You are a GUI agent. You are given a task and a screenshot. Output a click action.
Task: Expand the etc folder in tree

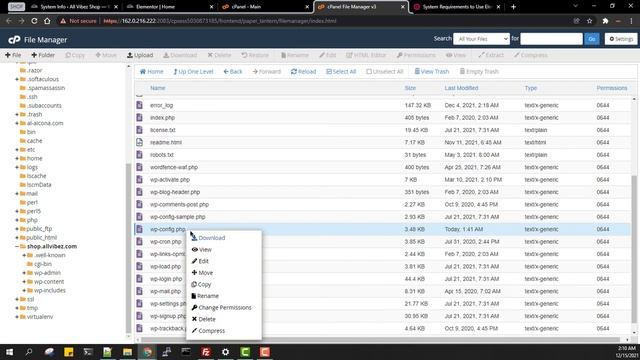pos(17,150)
